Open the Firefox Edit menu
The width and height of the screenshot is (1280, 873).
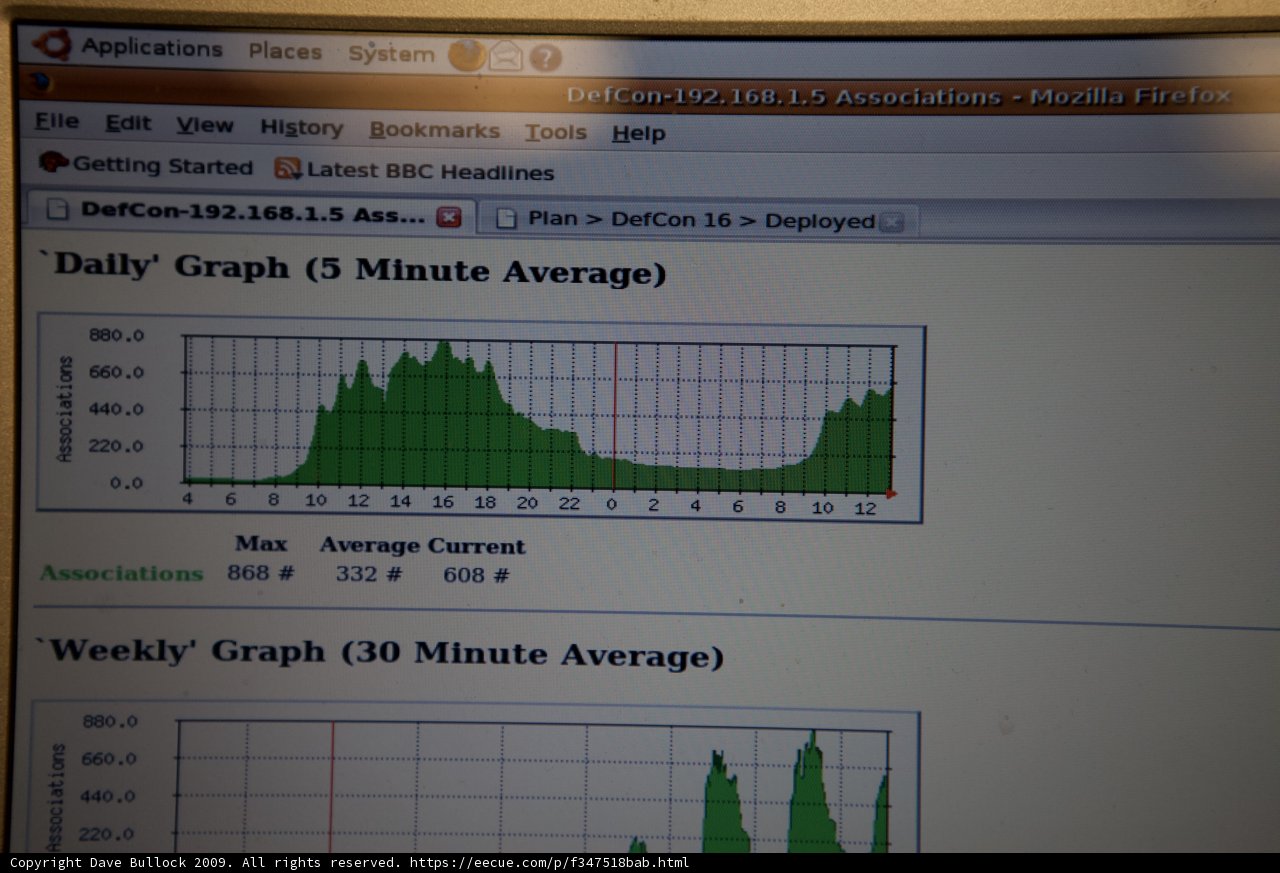(x=129, y=123)
